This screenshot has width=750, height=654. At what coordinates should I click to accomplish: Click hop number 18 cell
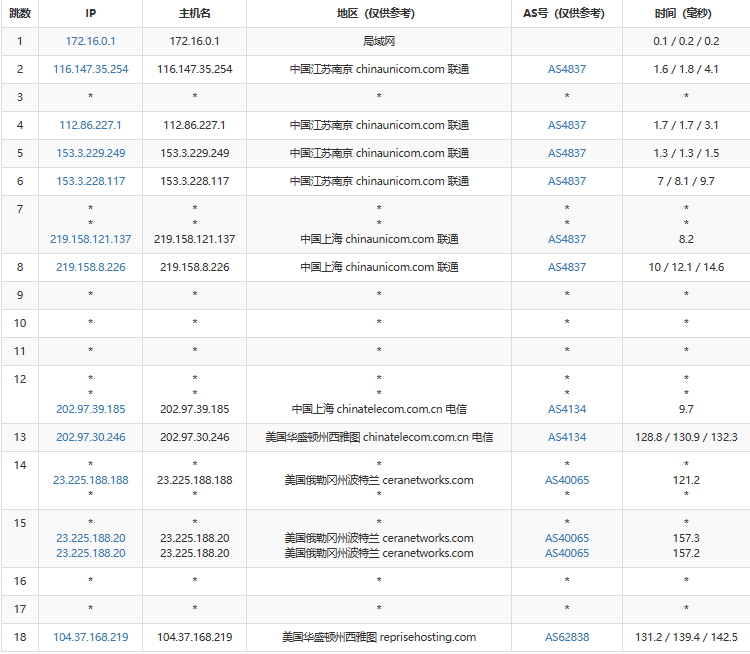(20, 637)
